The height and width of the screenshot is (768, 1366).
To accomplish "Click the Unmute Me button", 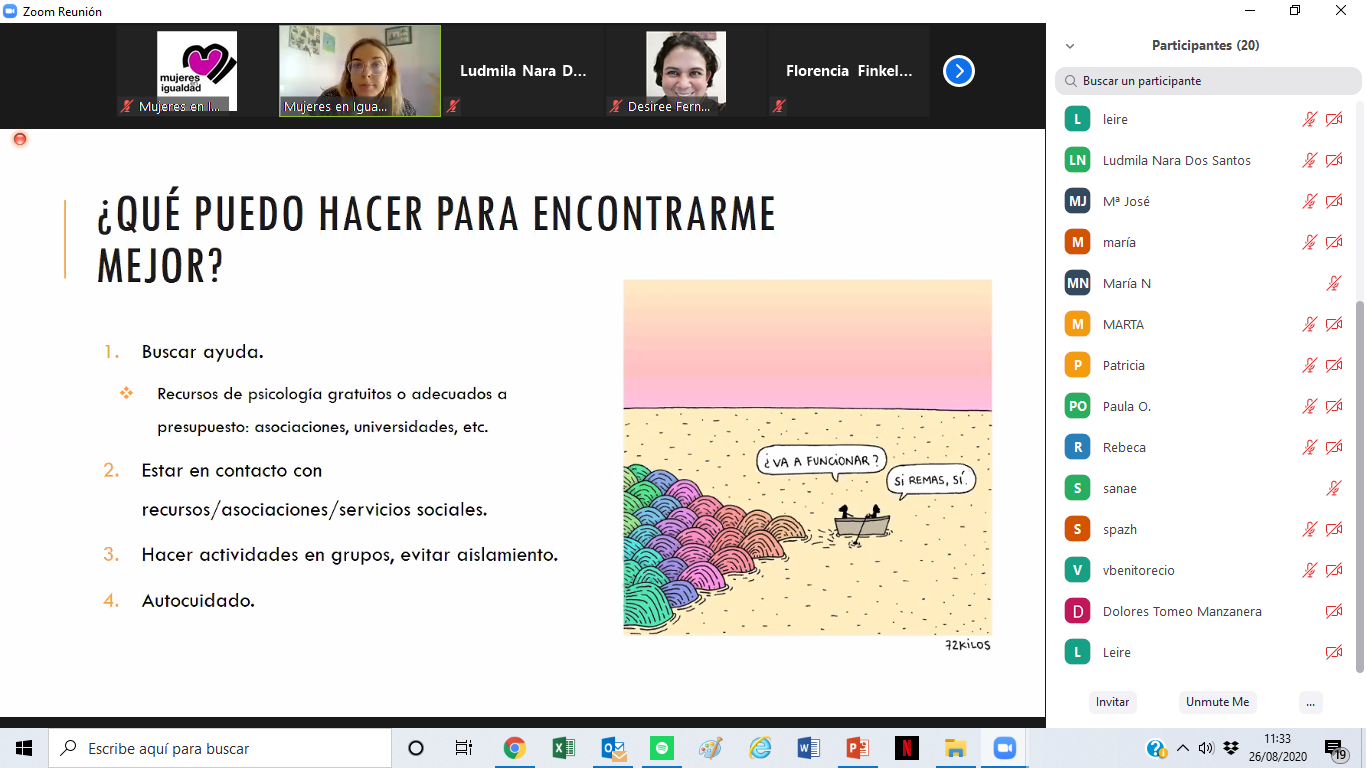I will point(1217,702).
